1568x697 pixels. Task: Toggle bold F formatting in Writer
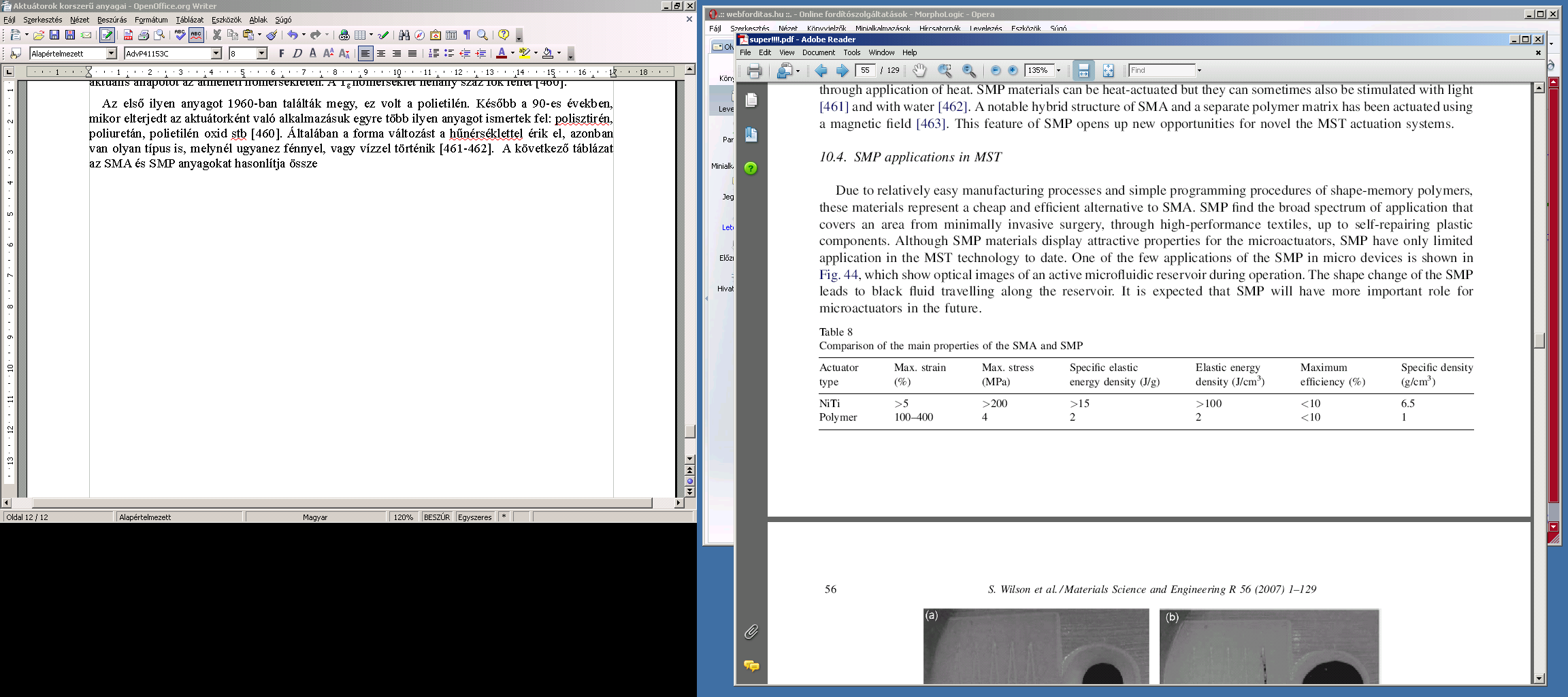click(282, 53)
